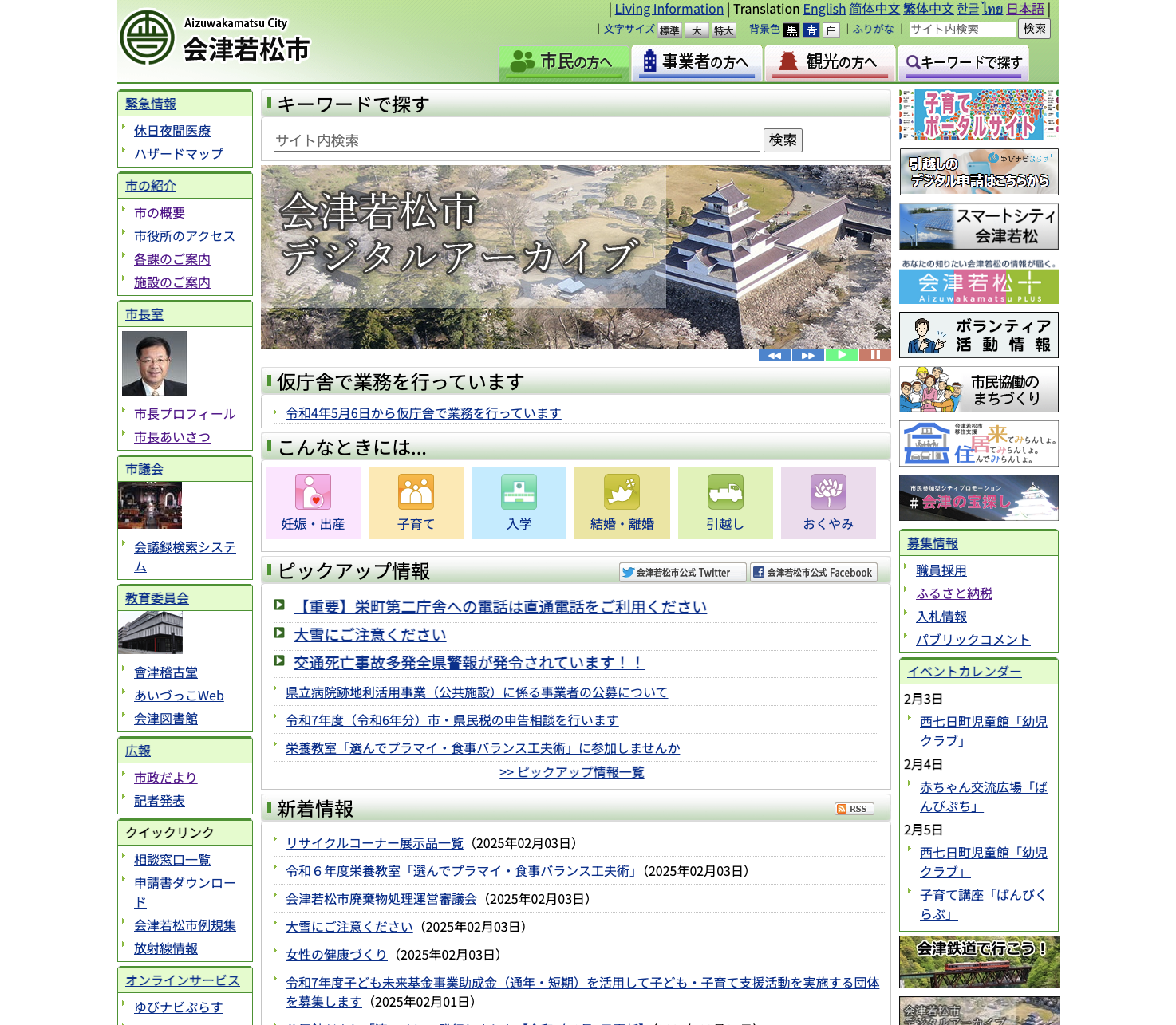Click the header 検索 button
1176x1025 pixels.
(1035, 29)
